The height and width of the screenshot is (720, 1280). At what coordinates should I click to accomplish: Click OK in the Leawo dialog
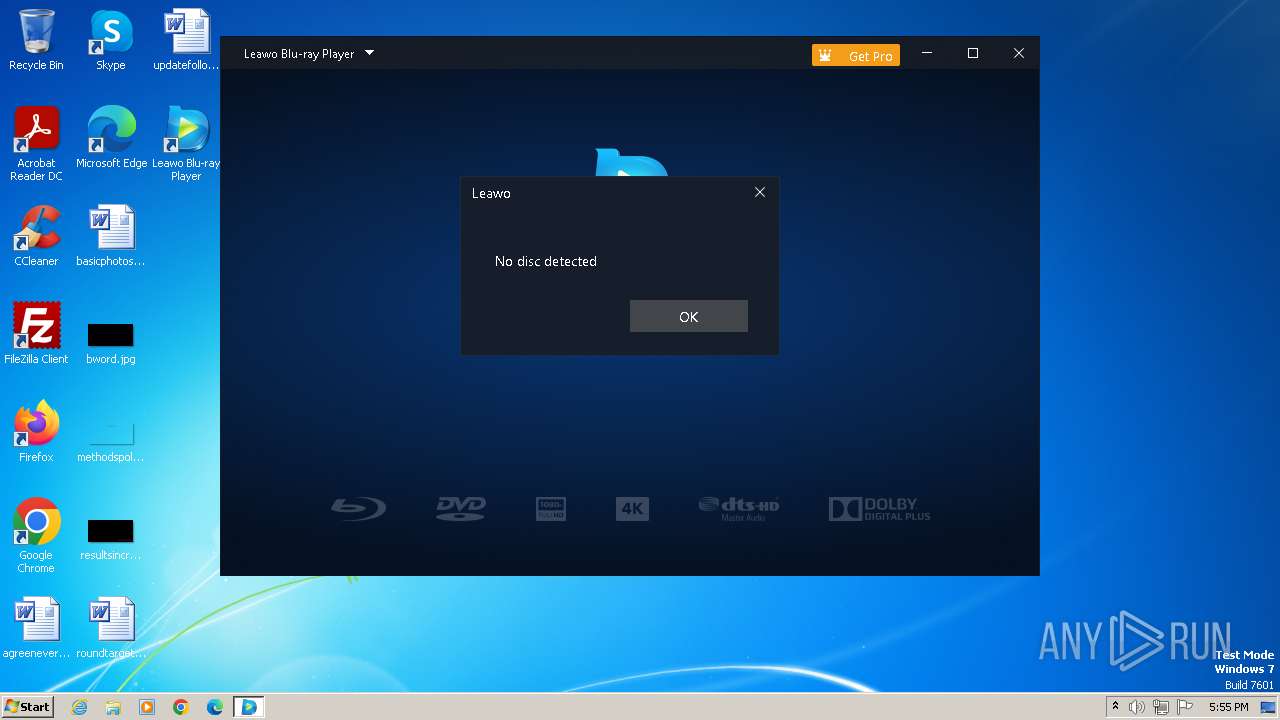pos(688,316)
